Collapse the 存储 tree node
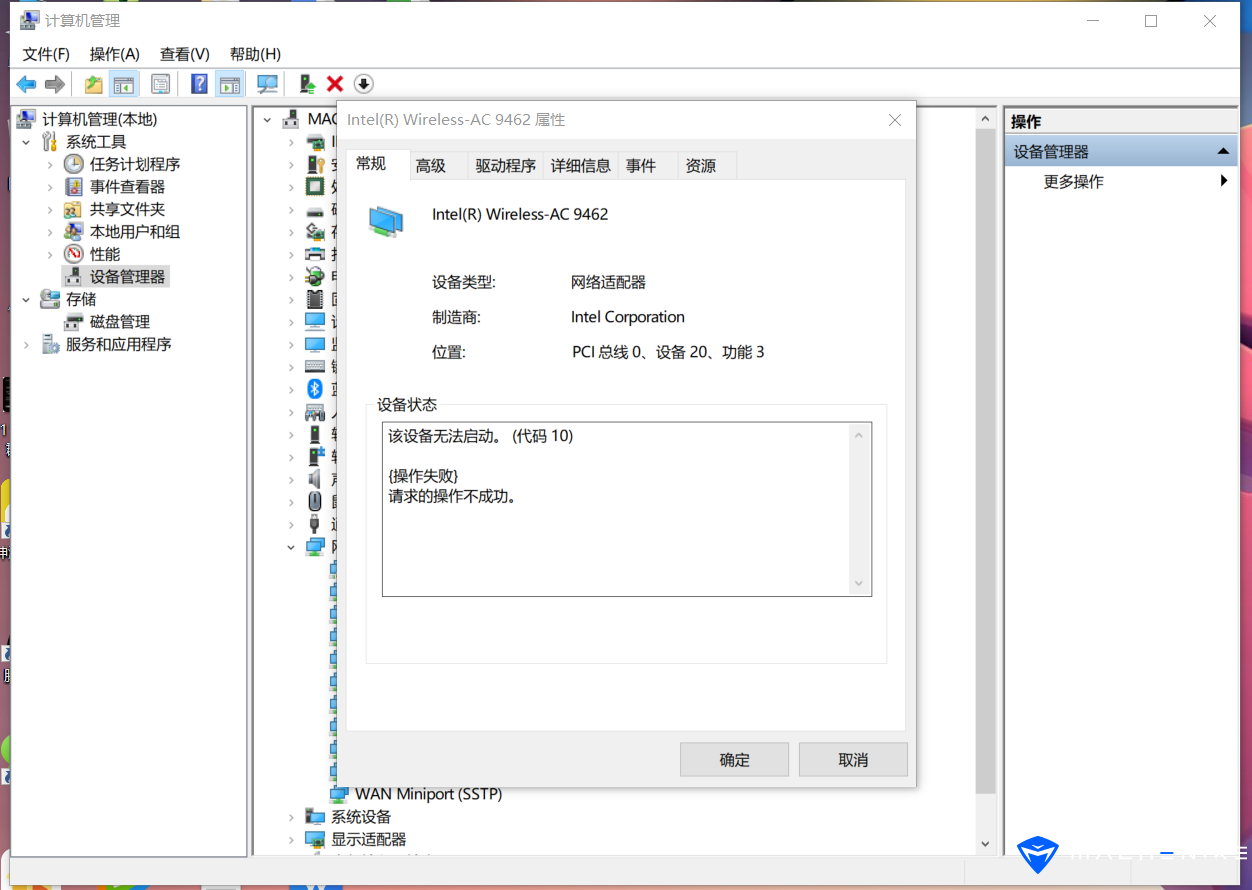1252x890 pixels. pos(26,299)
